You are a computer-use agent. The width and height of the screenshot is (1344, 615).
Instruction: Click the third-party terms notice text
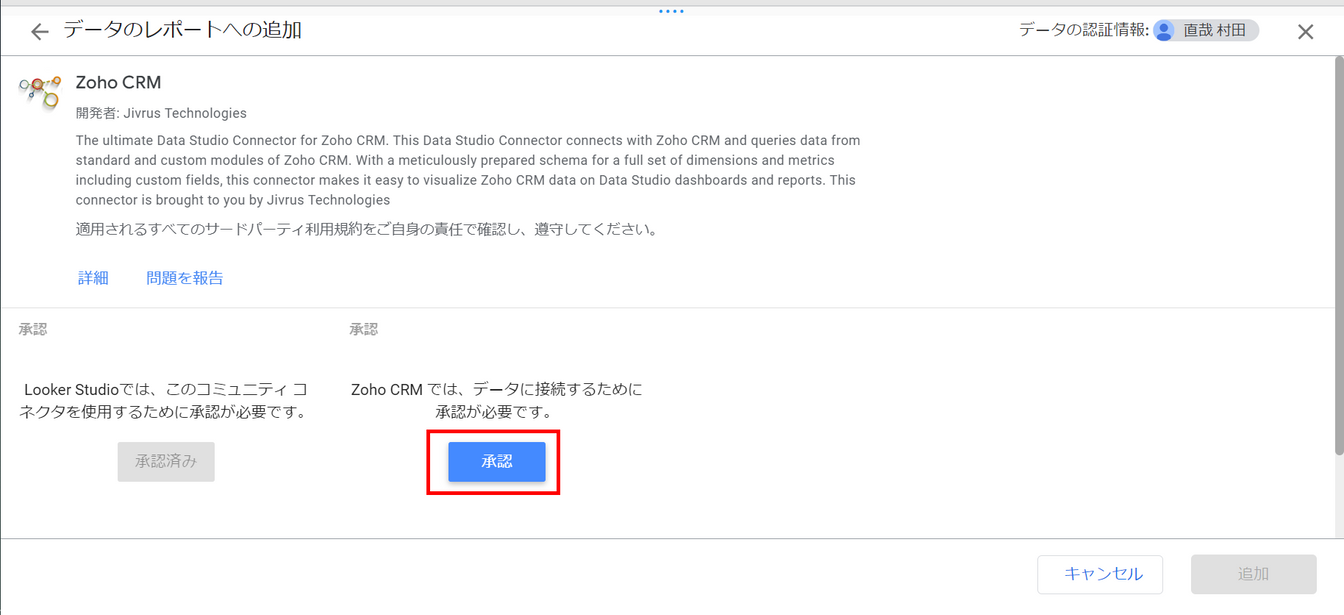[x=368, y=229]
